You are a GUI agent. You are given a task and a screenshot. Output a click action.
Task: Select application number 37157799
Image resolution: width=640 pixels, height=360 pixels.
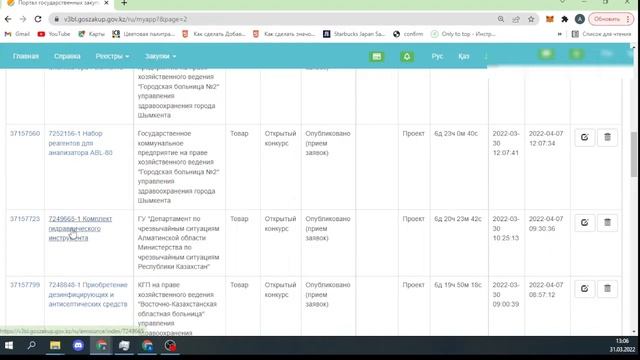25,285
